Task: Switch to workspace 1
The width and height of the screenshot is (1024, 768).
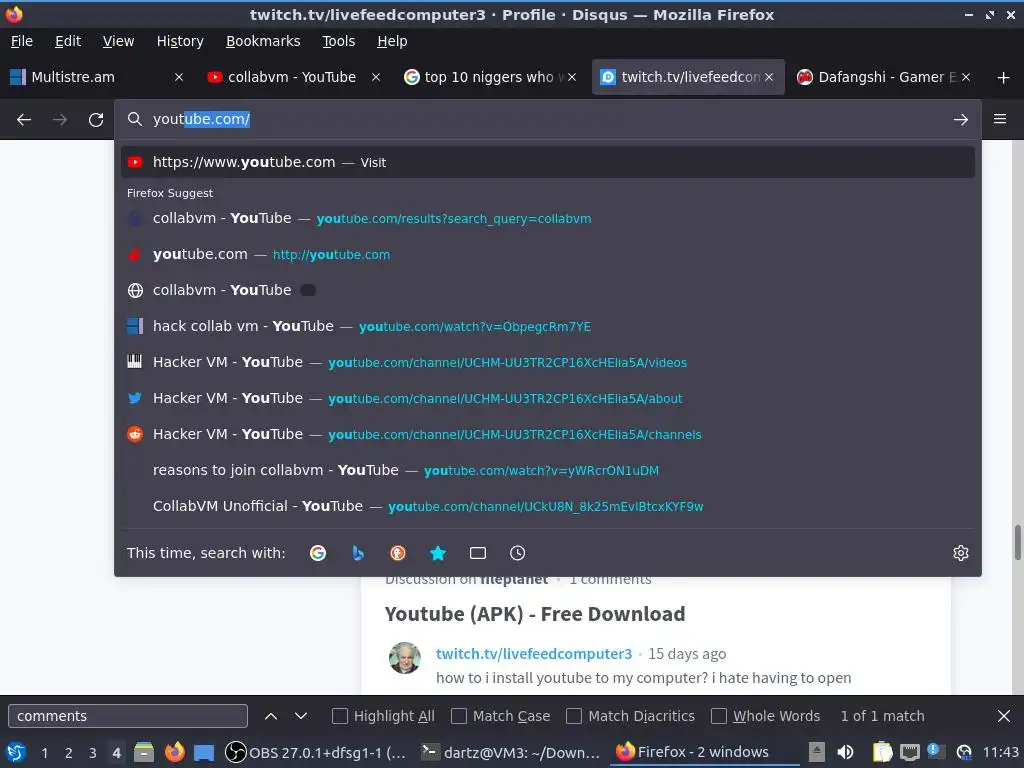Action: [44, 753]
